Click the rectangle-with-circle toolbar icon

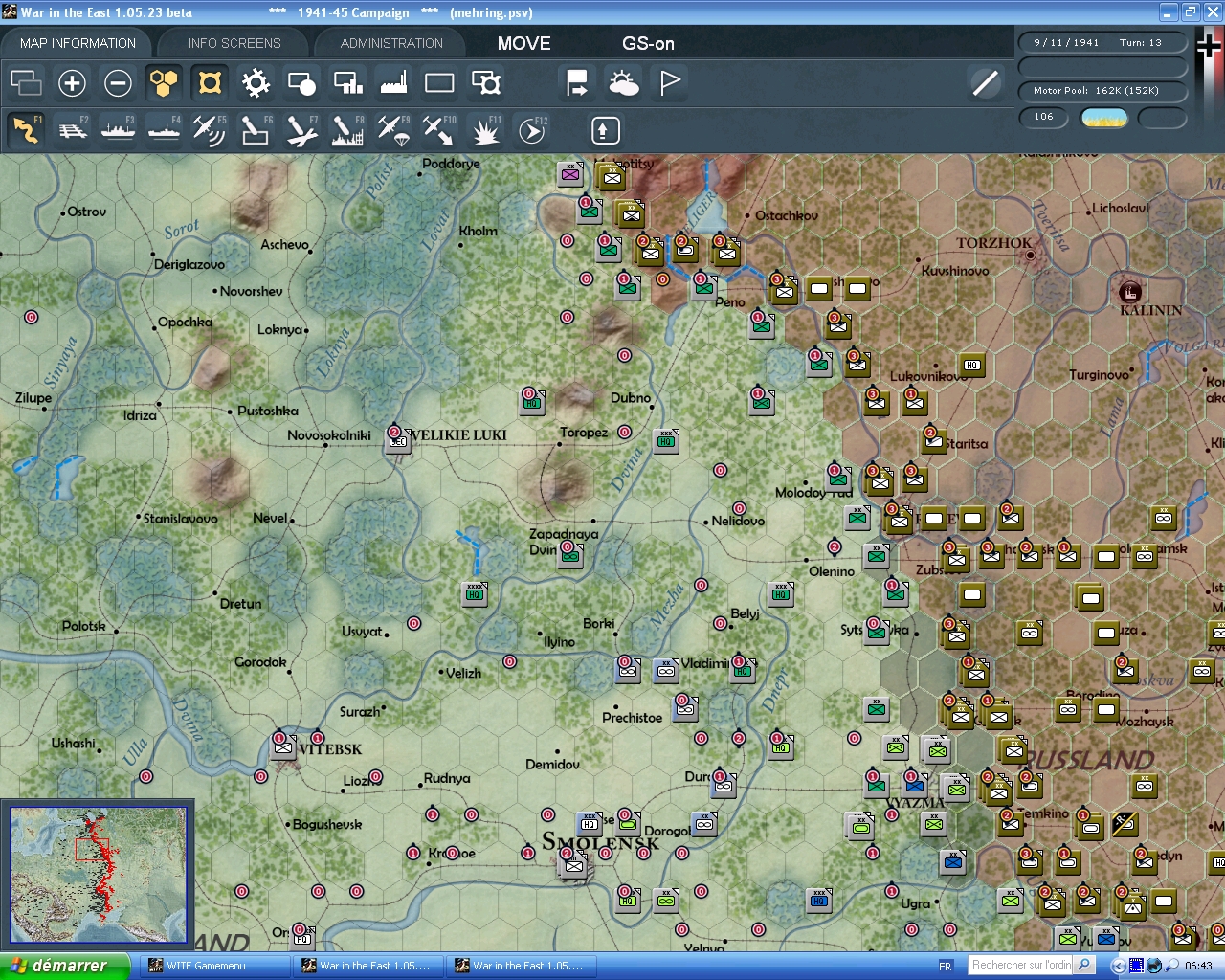tap(301, 83)
